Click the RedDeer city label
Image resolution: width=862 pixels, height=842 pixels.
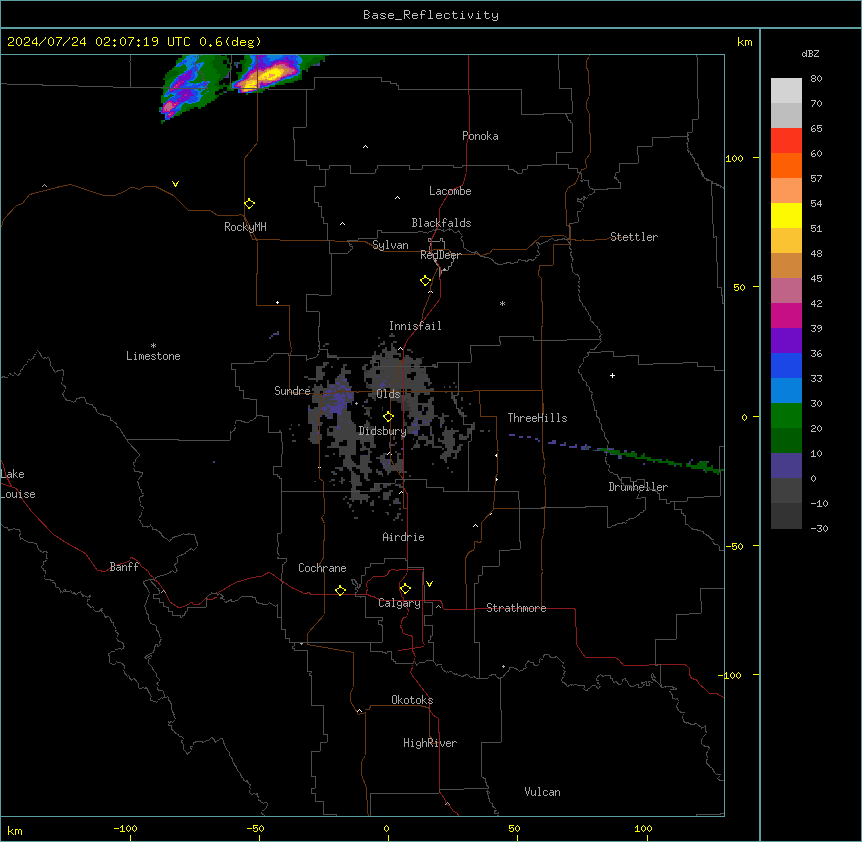click(440, 255)
